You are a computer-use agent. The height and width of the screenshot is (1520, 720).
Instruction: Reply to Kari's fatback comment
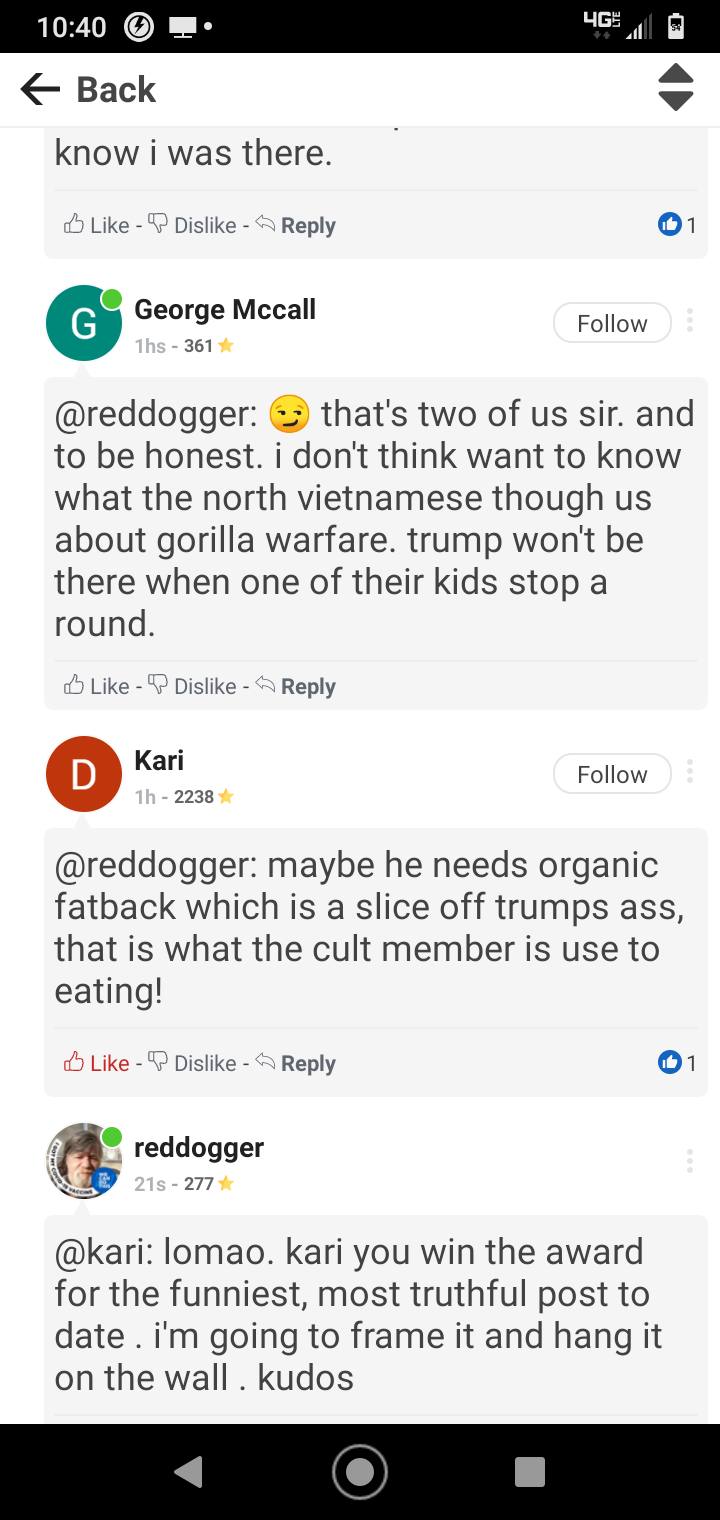[296, 1063]
